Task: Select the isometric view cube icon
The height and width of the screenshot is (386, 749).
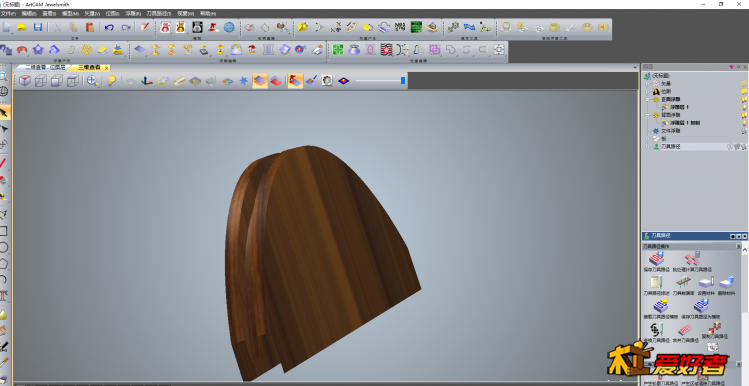Action: pyautogui.click(x=25, y=81)
